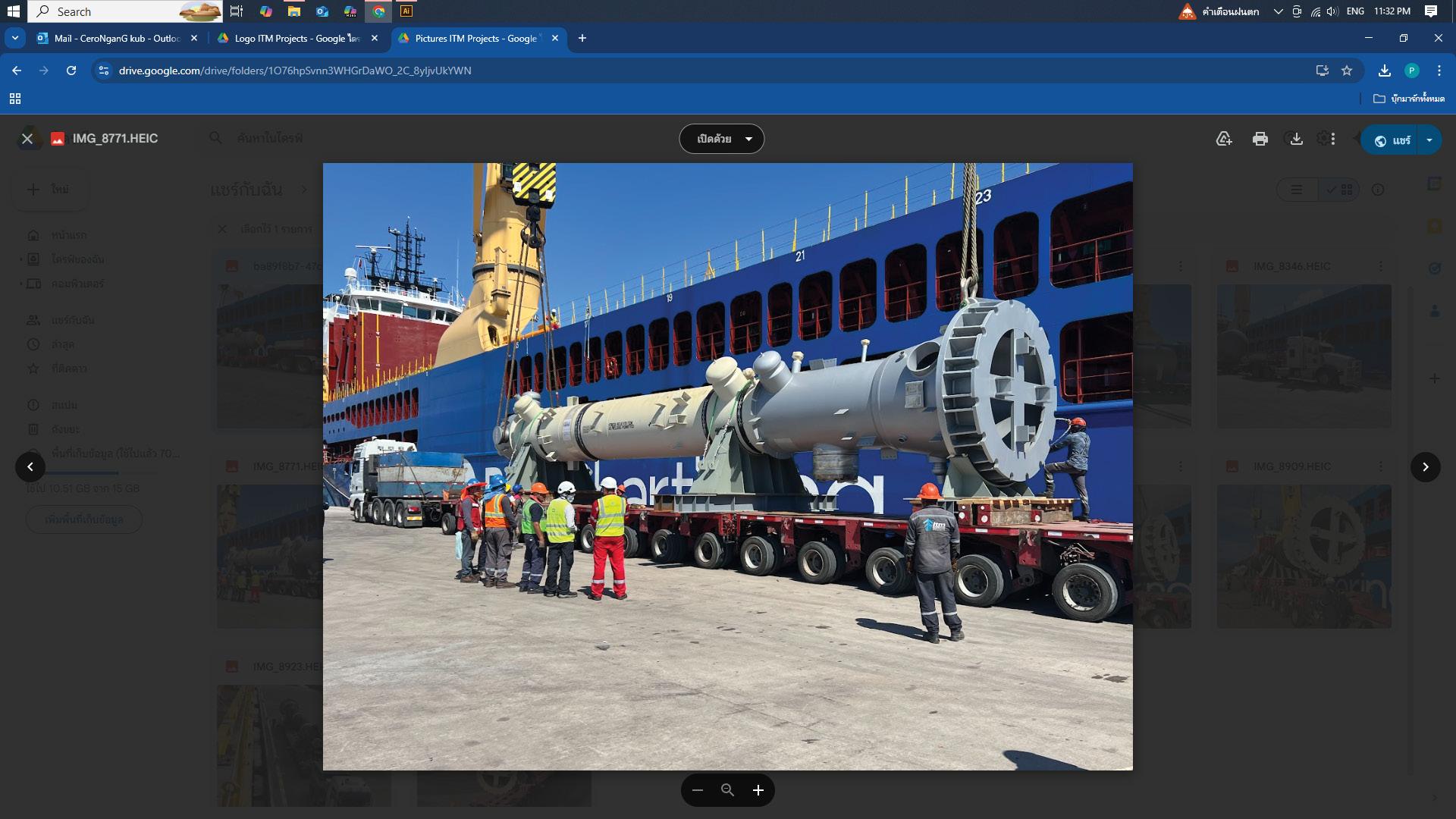Expand the share button dropdown arrow
The image size is (1456, 819).
click(1429, 140)
